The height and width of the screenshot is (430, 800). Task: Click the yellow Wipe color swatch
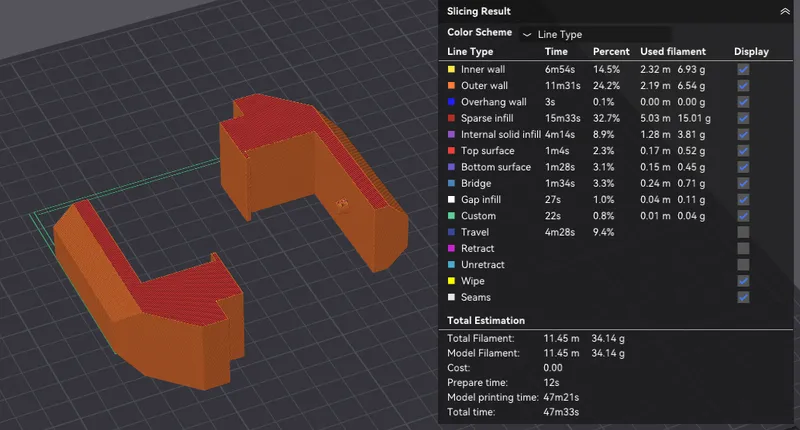pos(451,281)
